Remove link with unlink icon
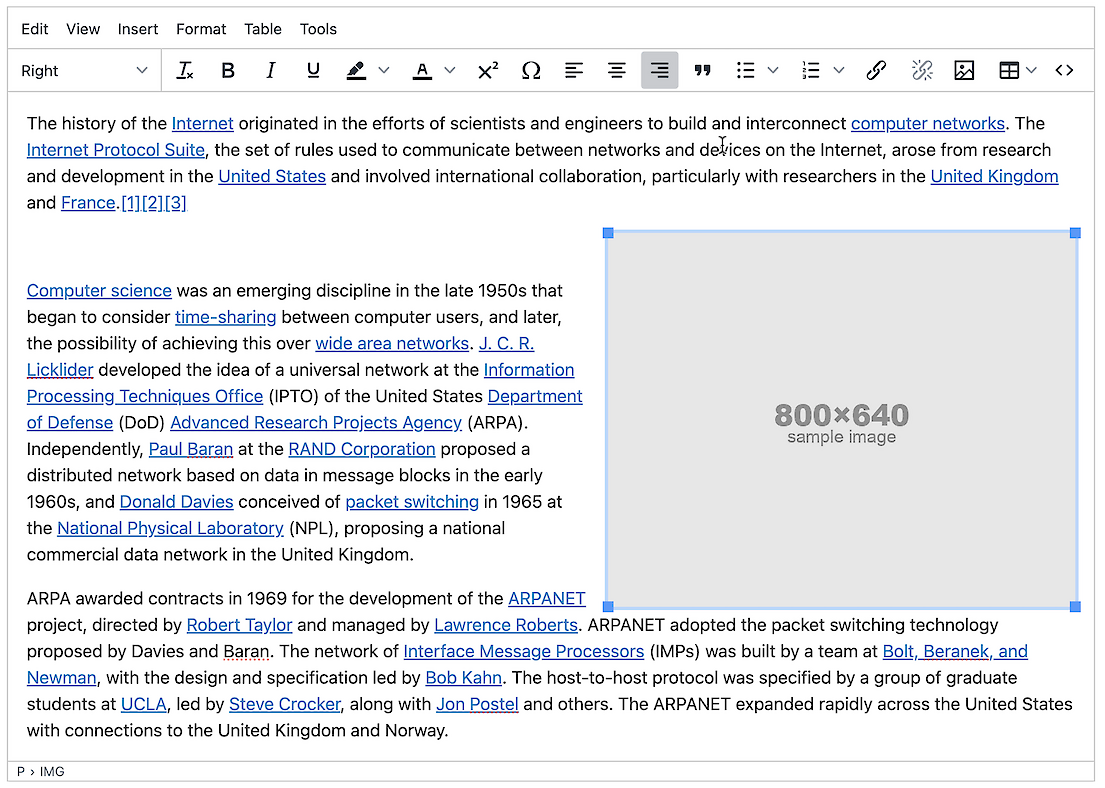Screen dimensions: 1105x788 point(921,71)
